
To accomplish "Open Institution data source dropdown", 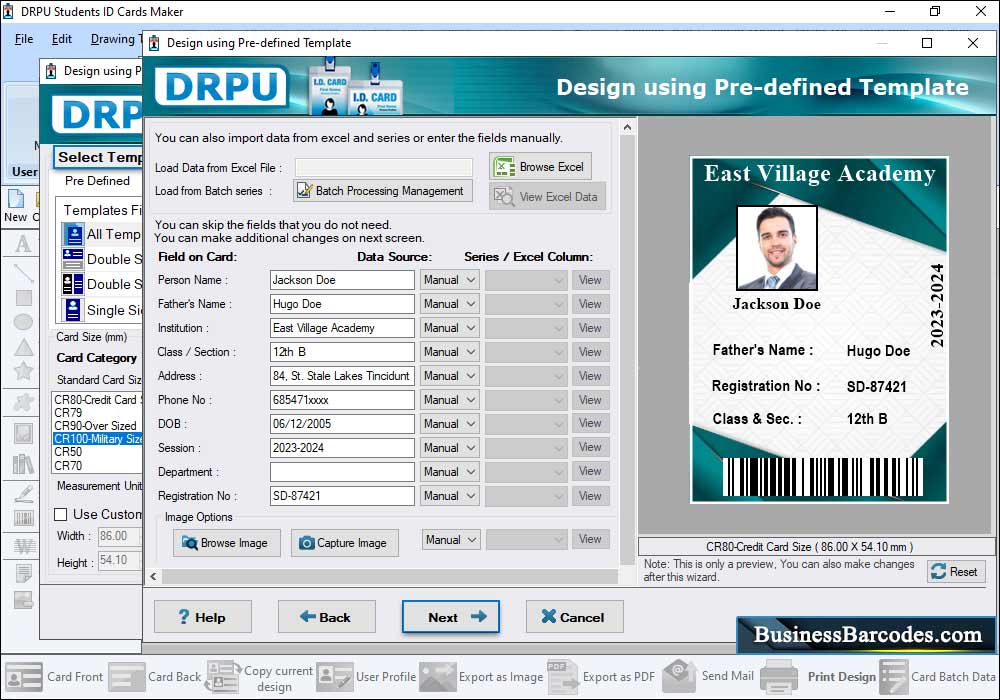I will (450, 328).
